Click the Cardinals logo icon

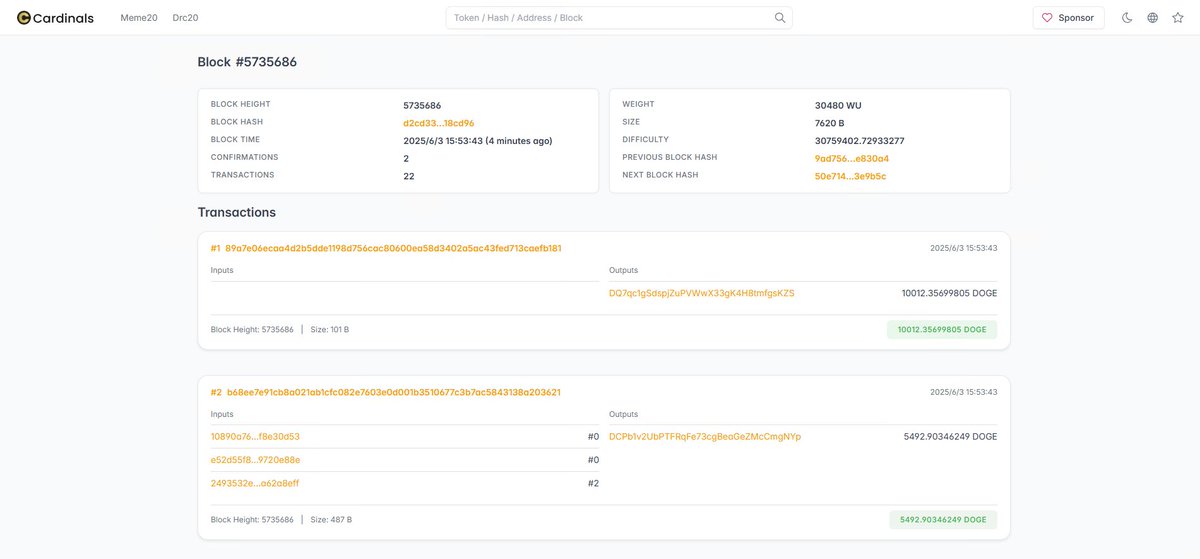24,18
